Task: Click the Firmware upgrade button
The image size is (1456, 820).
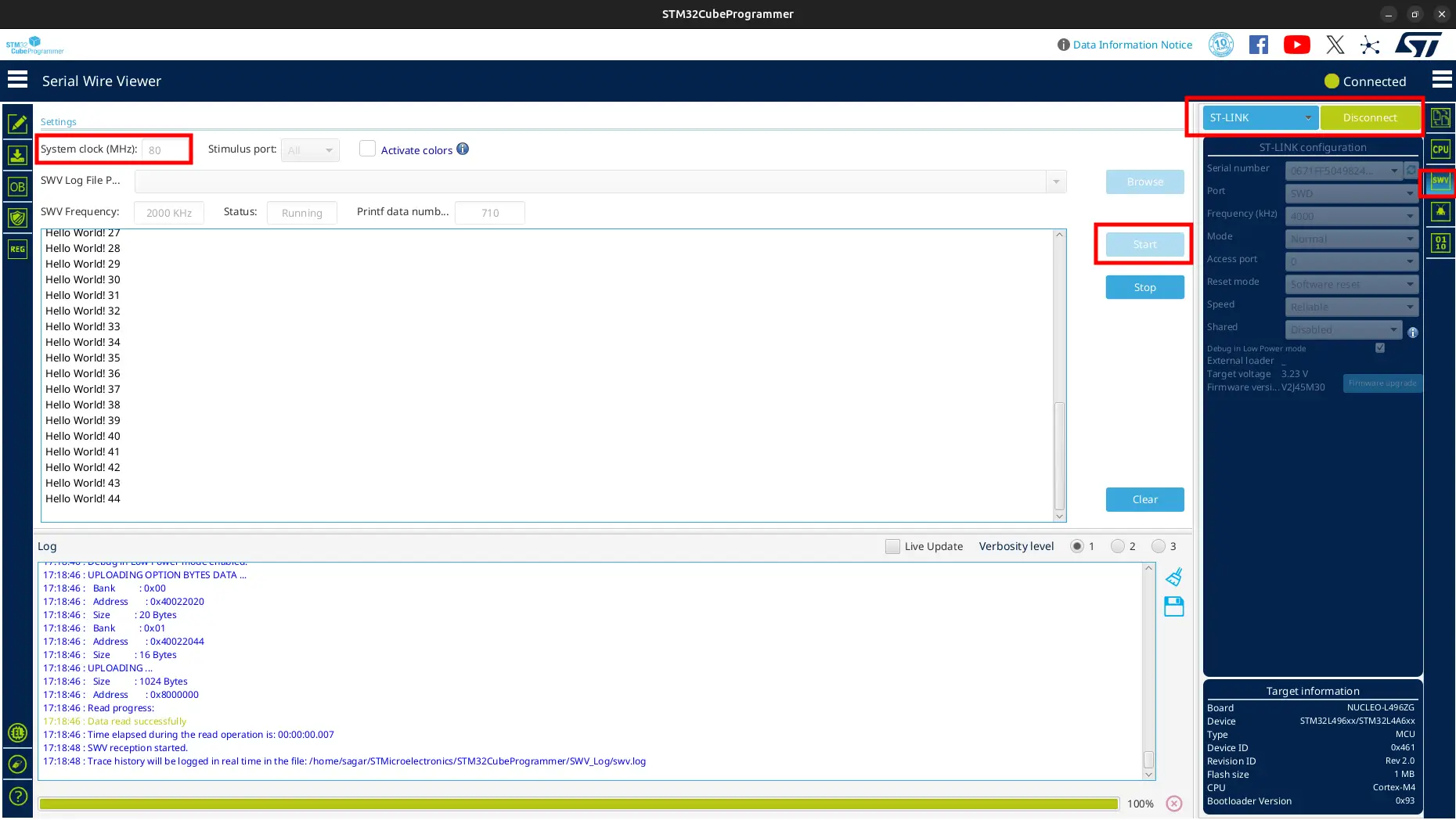Action: pos(1382,383)
